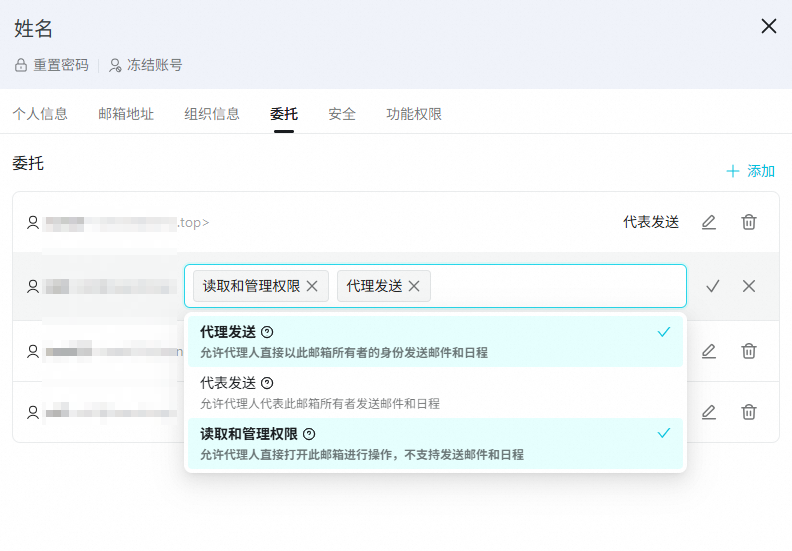The width and height of the screenshot is (792, 551).
Task: Edit the .top delegate with 代表发送
Action: click(709, 222)
